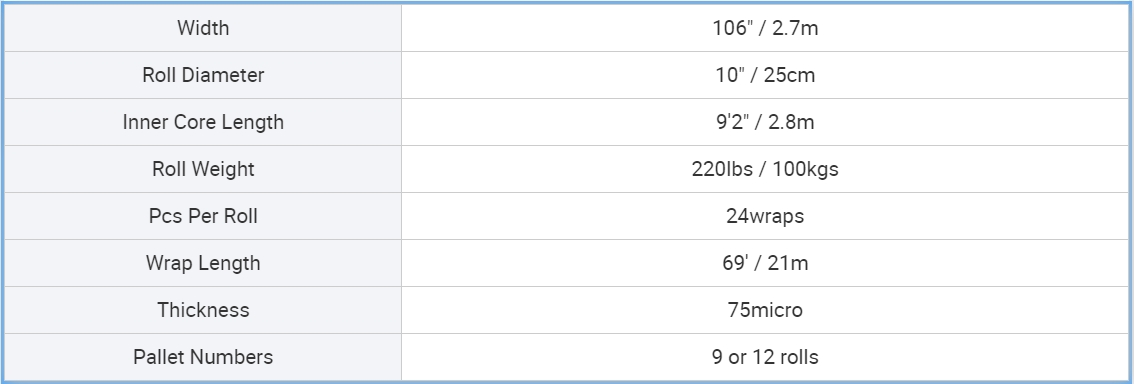Click the Wrap Length label
This screenshot has height=384, width=1134.
pyautogui.click(x=202, y=263)
